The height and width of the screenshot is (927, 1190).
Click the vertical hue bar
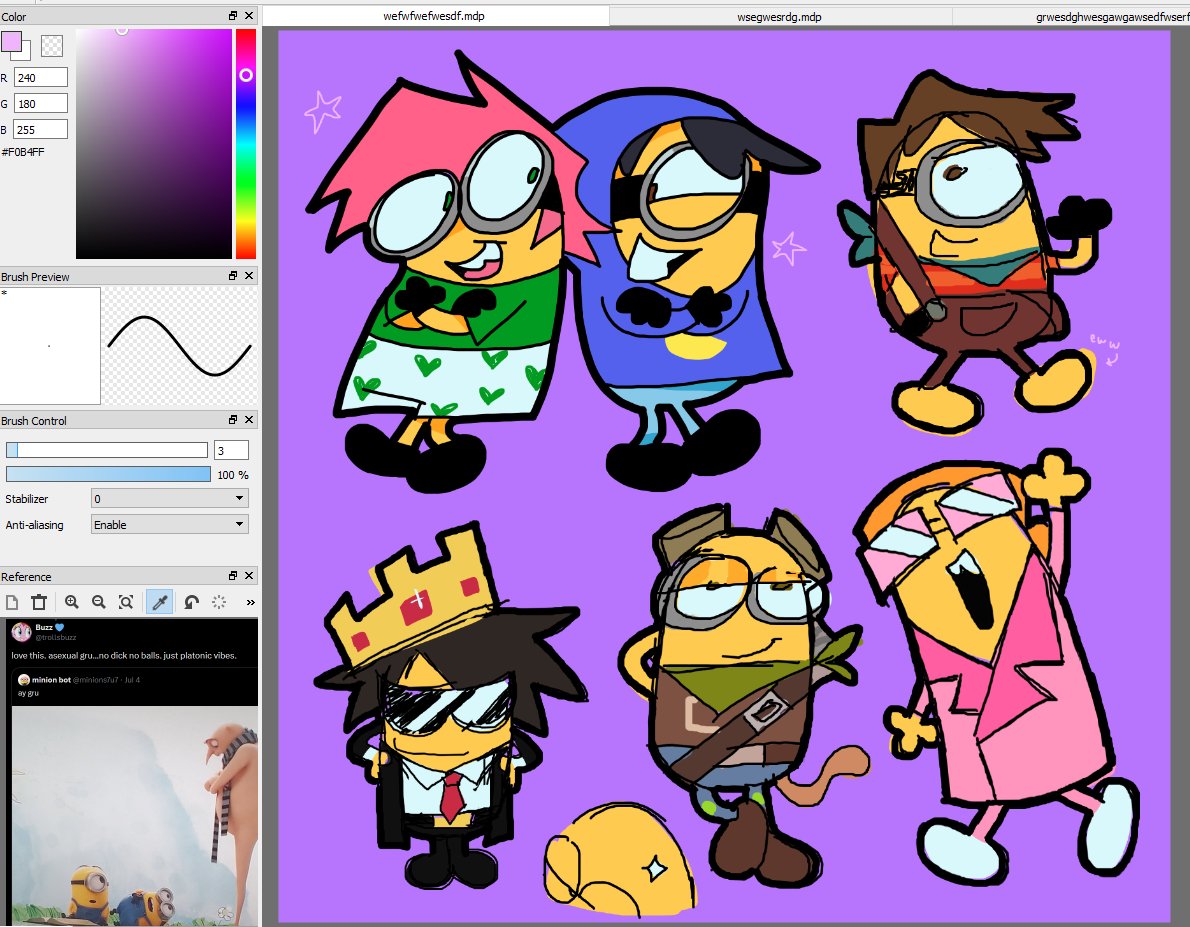pyautogui.click(x=245, y=144)
